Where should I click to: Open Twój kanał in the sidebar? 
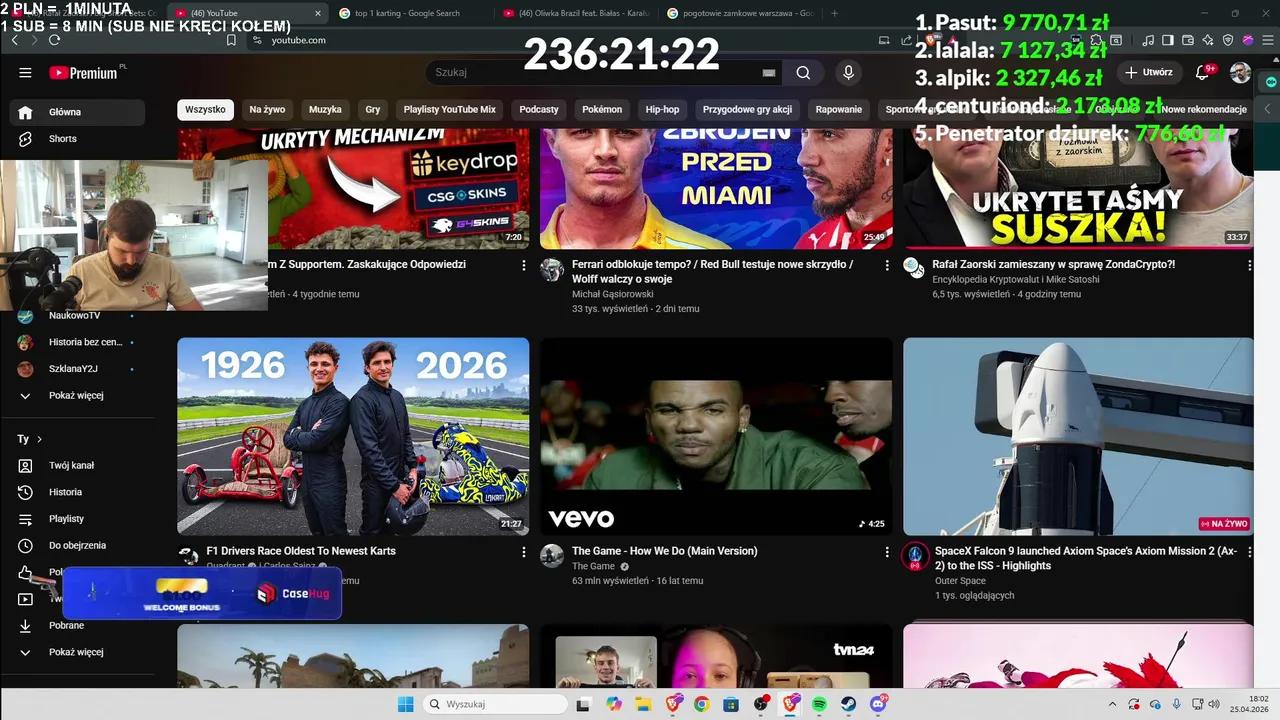click(x=78, y=465)
